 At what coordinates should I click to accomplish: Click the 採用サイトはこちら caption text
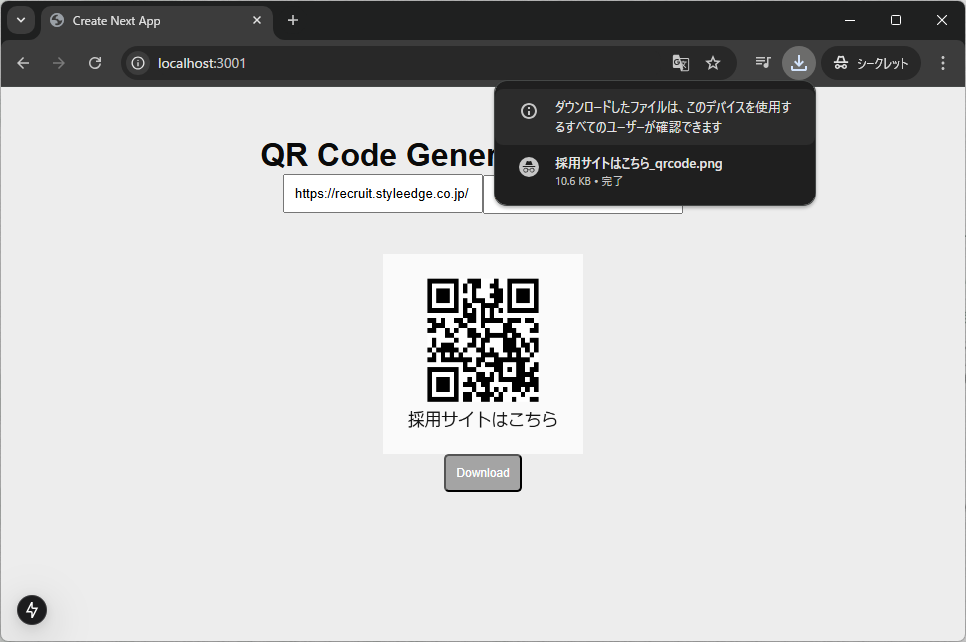click(483, 419)
